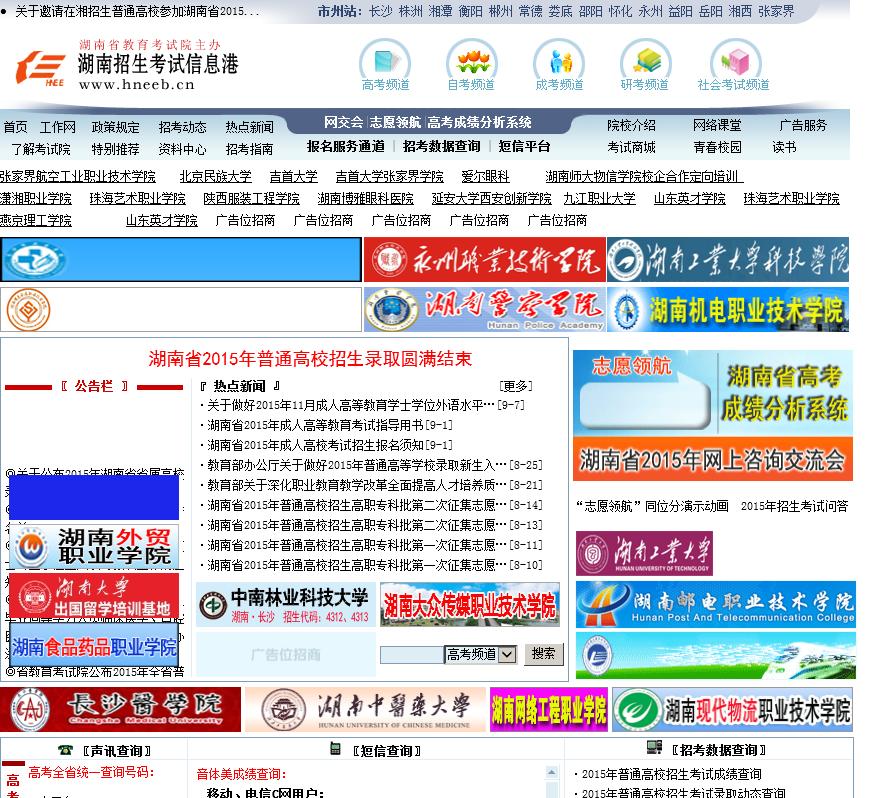Click the telephone icon beside 声讯查询
Screen dimensions: 878x798
pos(65,749)
